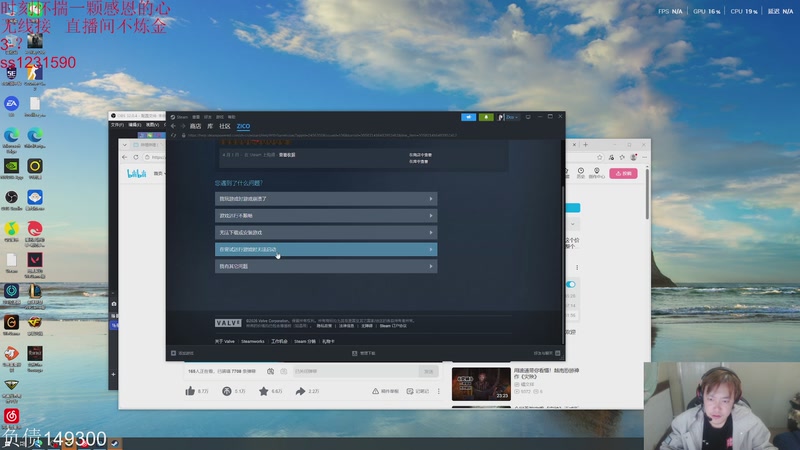The image size is (800, 450).
Task: Click 添加游戏 at Steam bottom bar
Action: click(183, 353)
